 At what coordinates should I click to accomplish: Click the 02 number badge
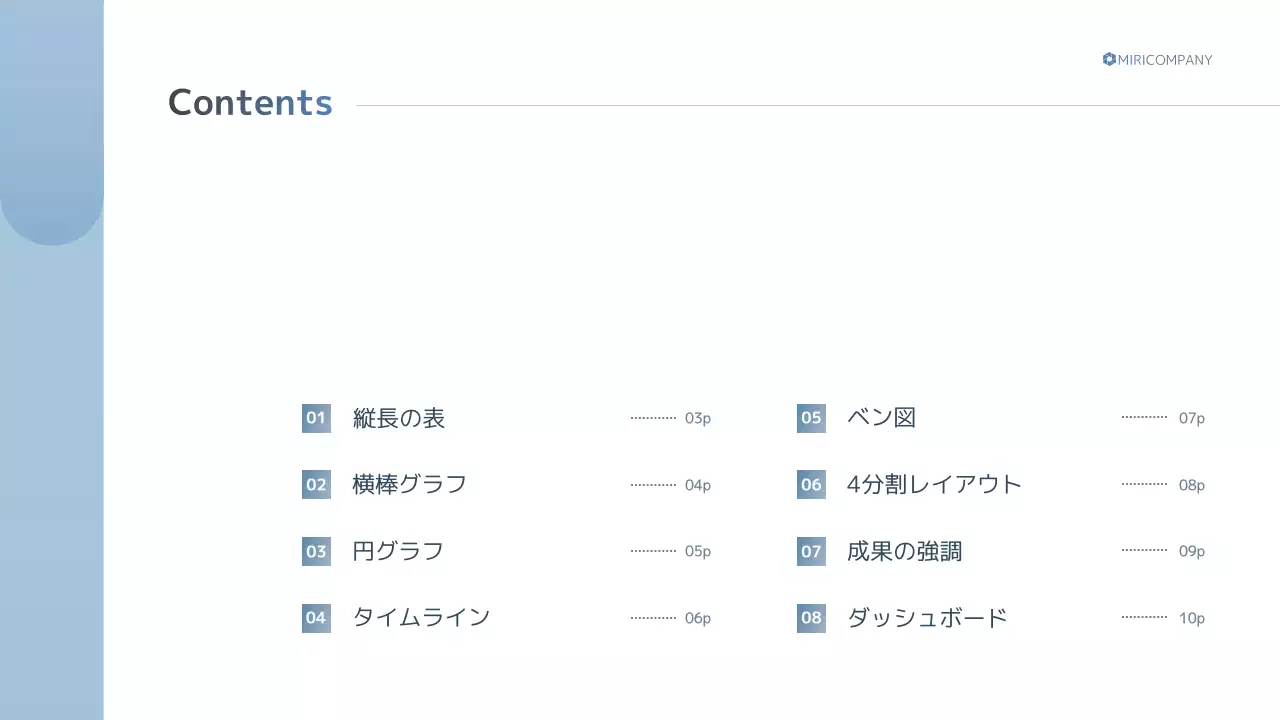click(x=316, y=485)
